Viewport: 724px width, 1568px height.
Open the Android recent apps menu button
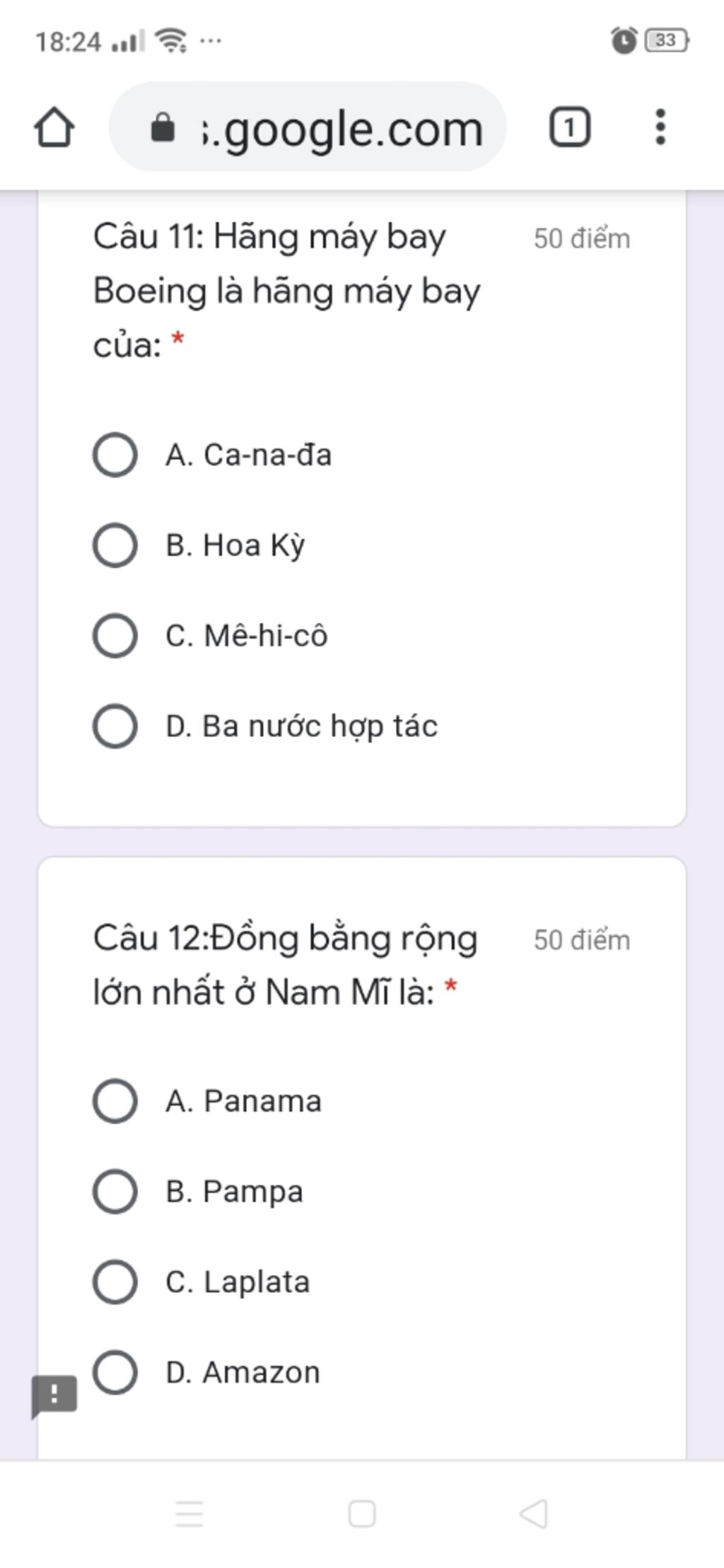189,1514
